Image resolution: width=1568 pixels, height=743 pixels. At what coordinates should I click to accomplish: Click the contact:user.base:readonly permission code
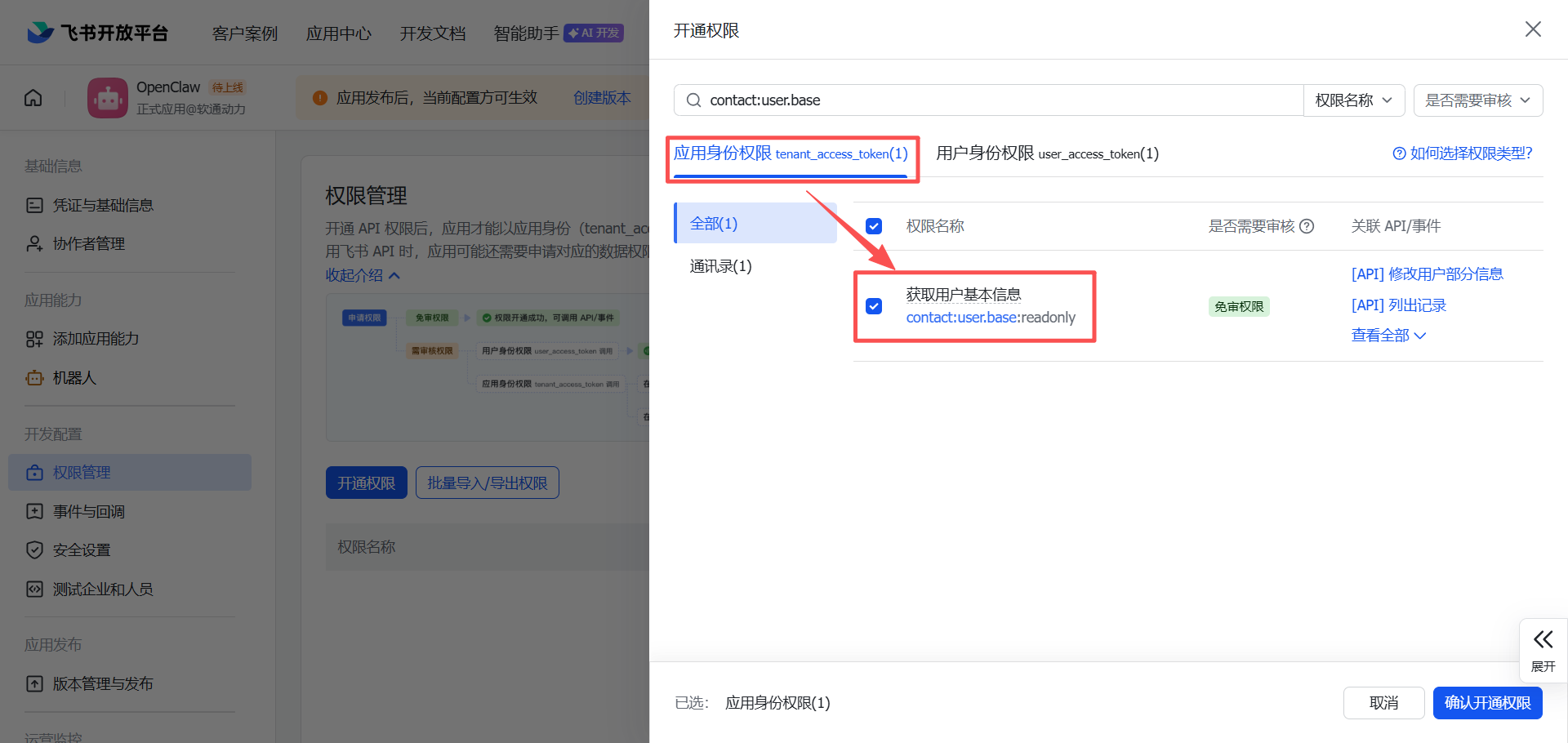[x=991, y=318]
